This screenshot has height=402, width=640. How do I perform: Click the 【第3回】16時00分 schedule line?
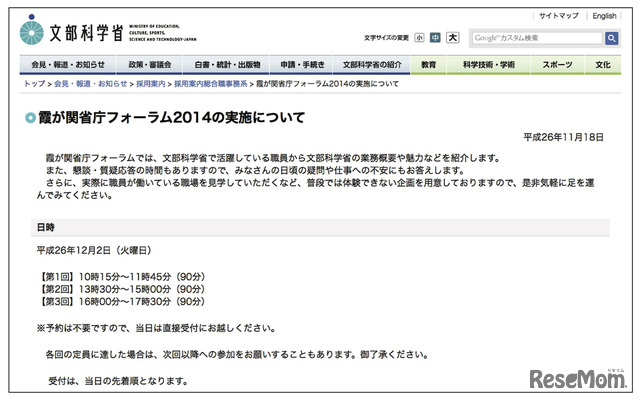tap(121, 302)
